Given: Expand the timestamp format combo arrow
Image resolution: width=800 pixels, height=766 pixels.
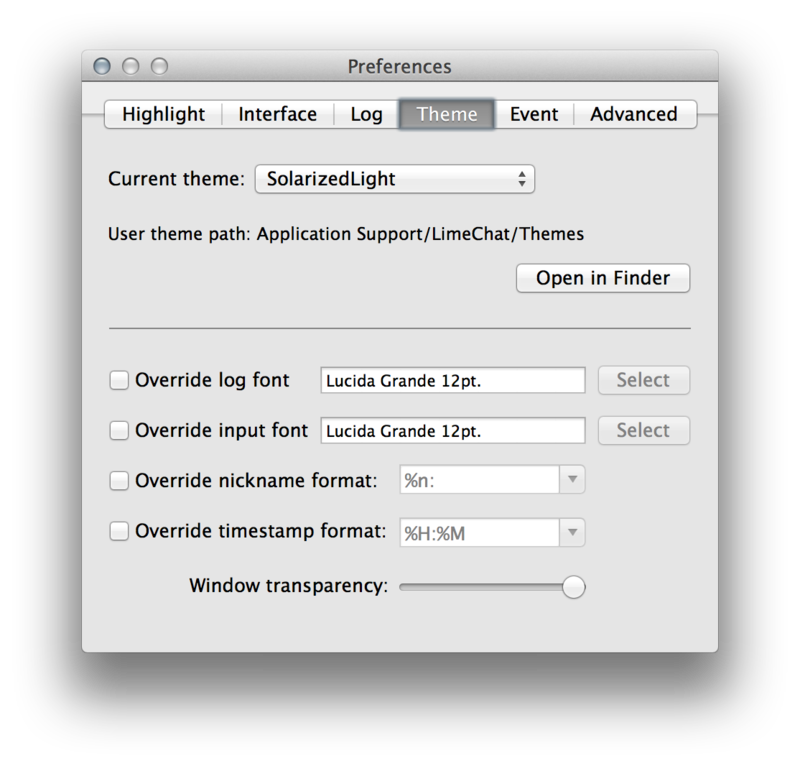Looking at the screenshot, I should point(572,533).
